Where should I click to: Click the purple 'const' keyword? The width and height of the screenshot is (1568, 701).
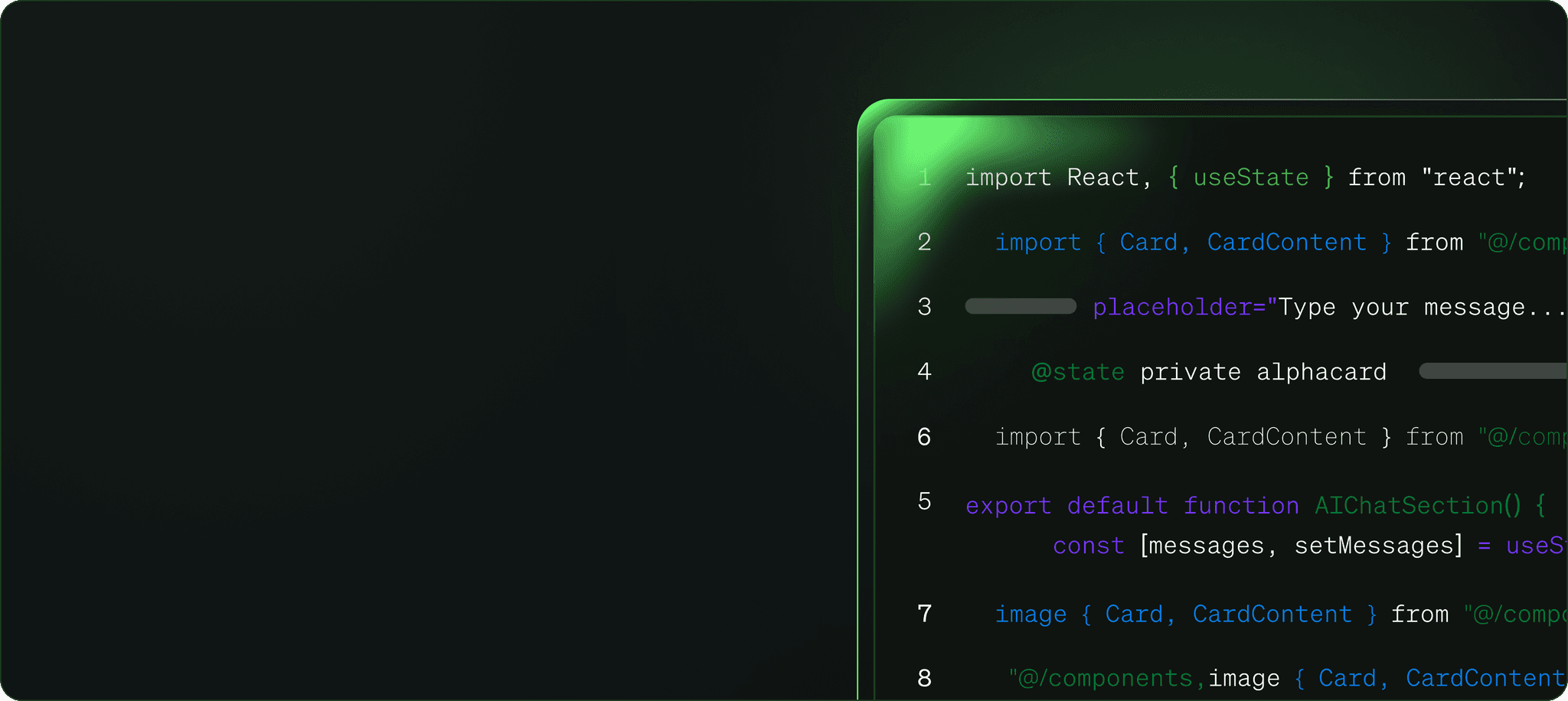pyautogui.click(x=1089, y=546)
